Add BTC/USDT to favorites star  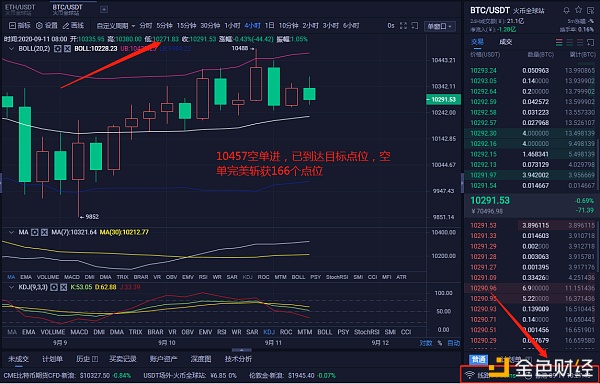579,10
